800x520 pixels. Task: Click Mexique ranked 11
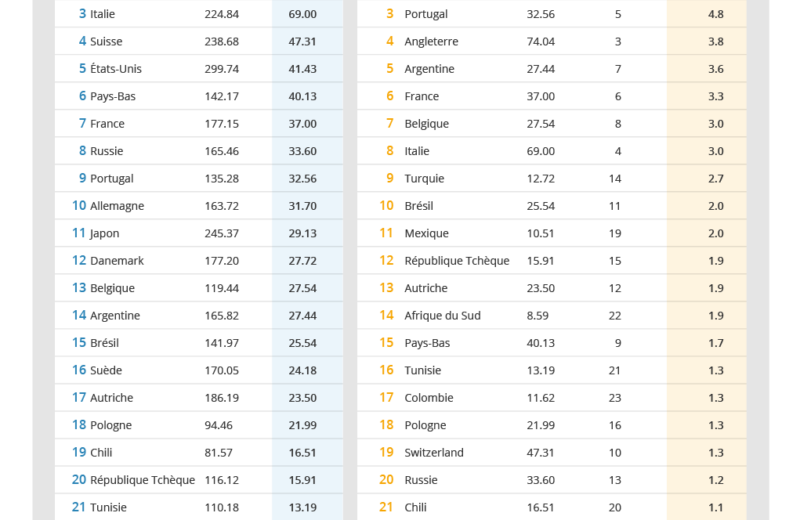pyautogui.click(x=426, y=233)
